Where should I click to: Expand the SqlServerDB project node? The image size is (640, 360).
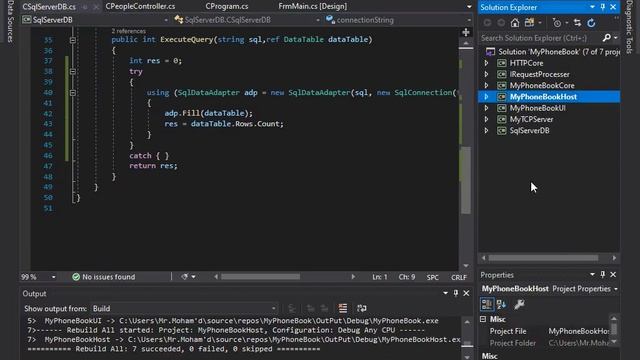(x=486, y=131)
